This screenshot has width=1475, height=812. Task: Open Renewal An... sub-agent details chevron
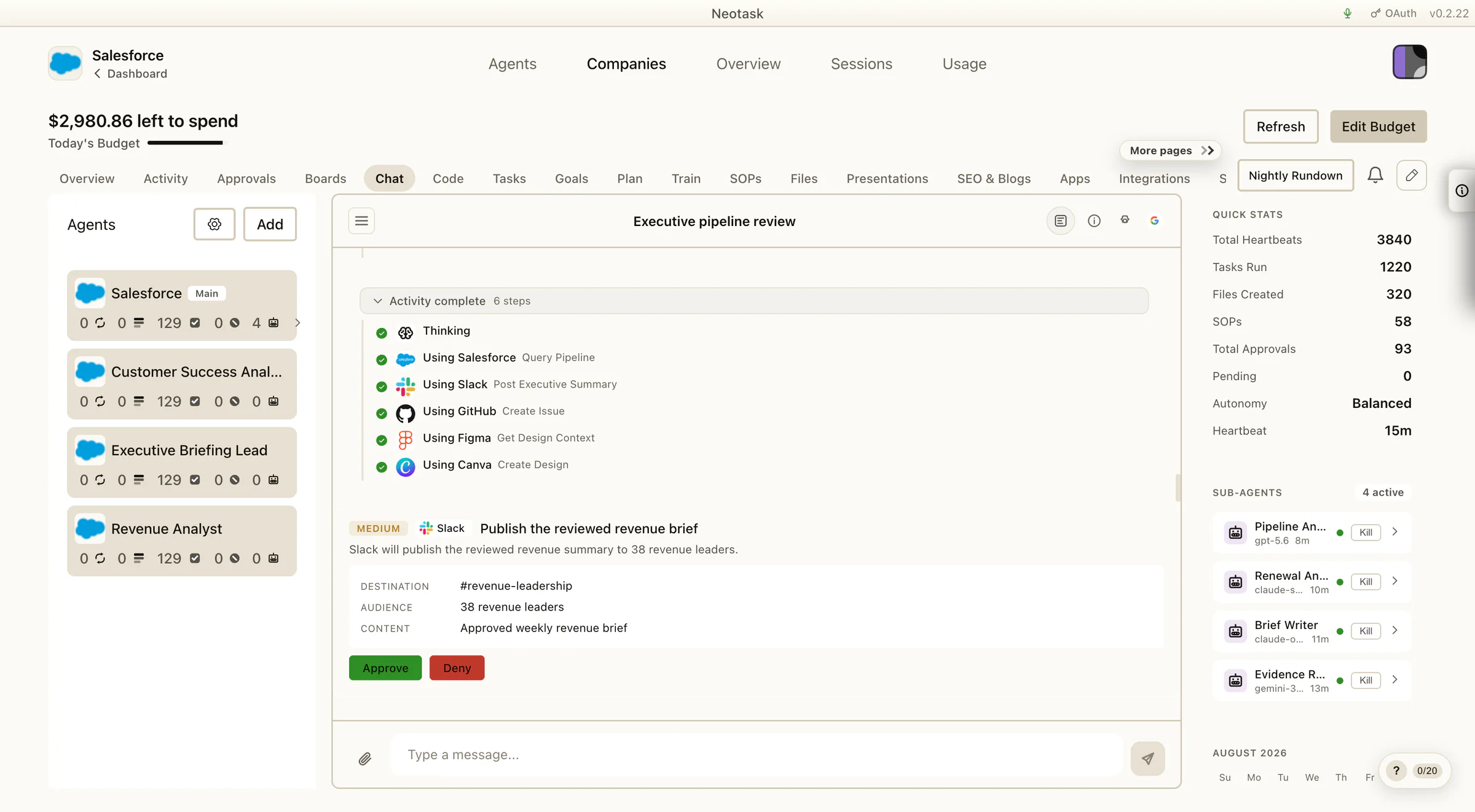1395,581
